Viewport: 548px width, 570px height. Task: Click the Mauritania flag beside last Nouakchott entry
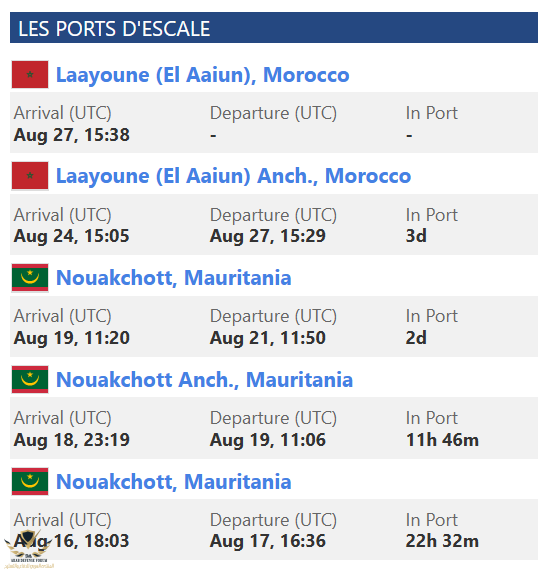pyautogui.click(x=30, y=482)
